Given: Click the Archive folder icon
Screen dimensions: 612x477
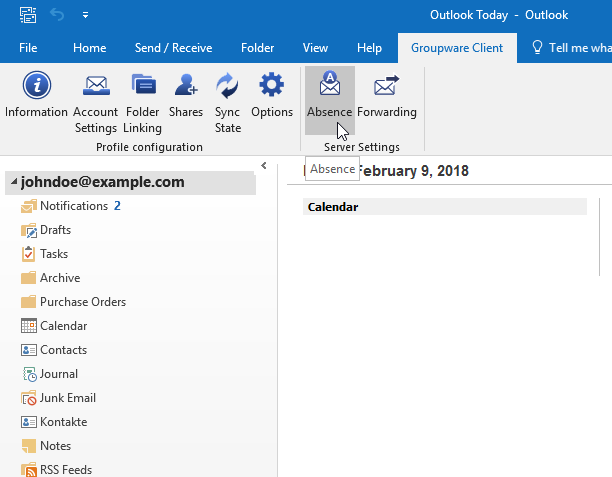Looking at the screenshot, I should [28, 278].
